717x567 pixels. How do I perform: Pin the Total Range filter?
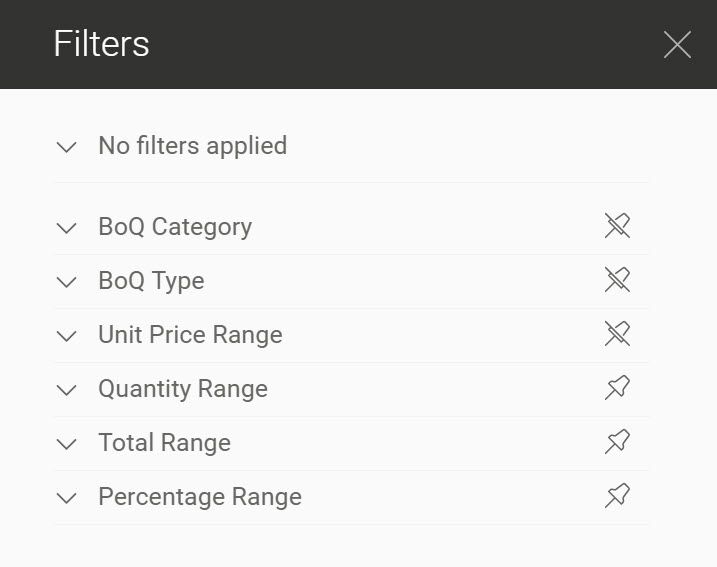(617, 443)
